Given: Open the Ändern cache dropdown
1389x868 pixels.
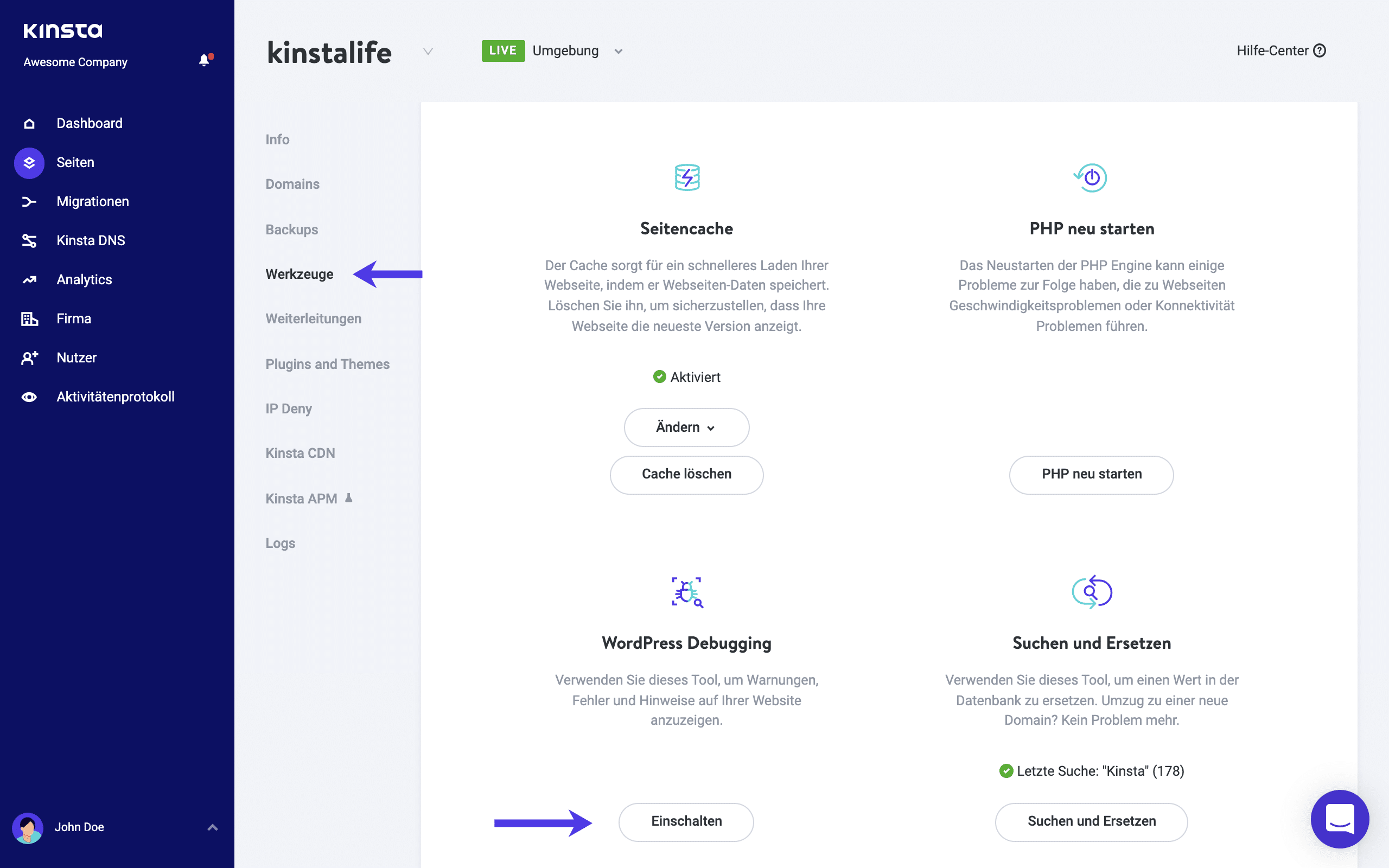Looking at the screenshot, I should pyautogui.click(x=686, y=427).
